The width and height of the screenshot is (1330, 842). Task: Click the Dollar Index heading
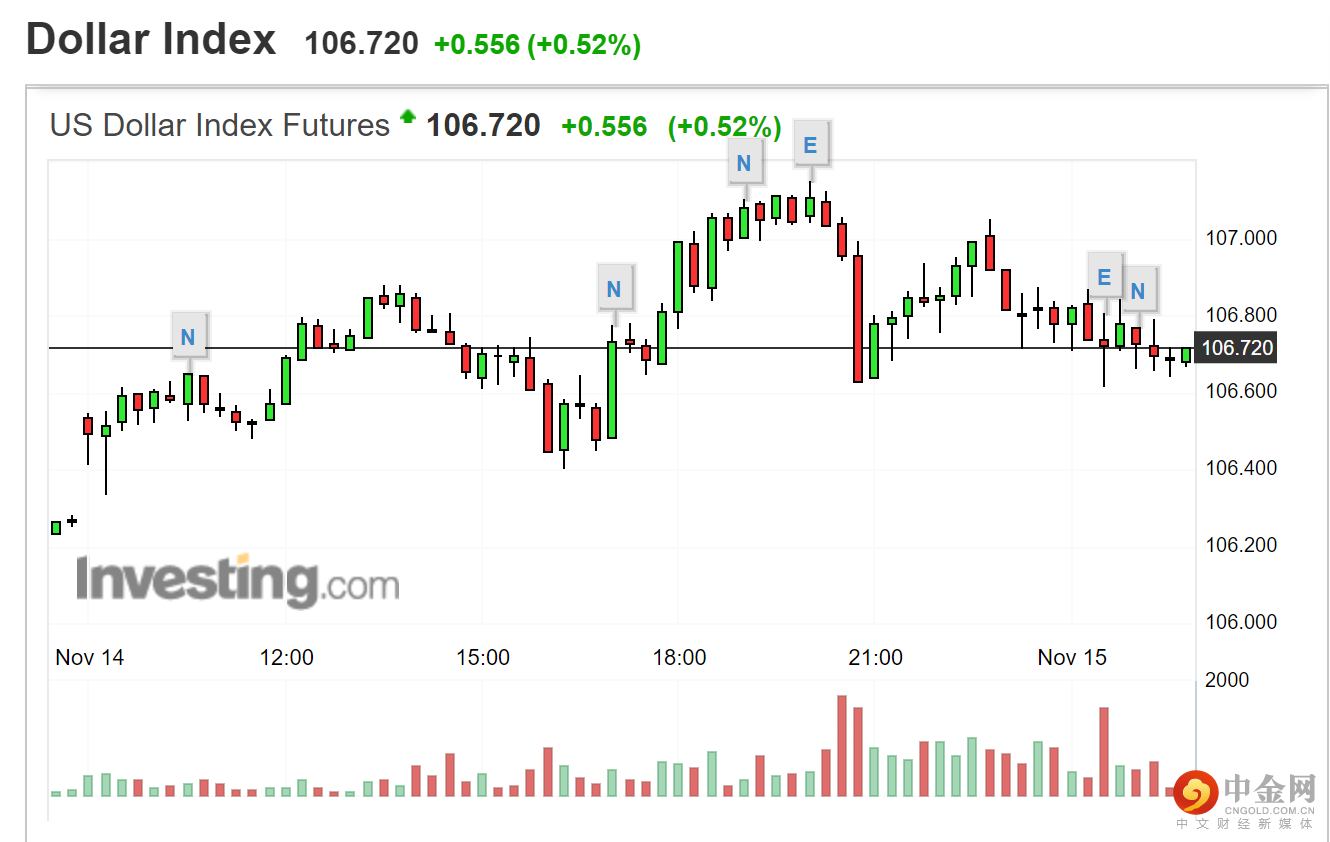(x=151, y=40)
